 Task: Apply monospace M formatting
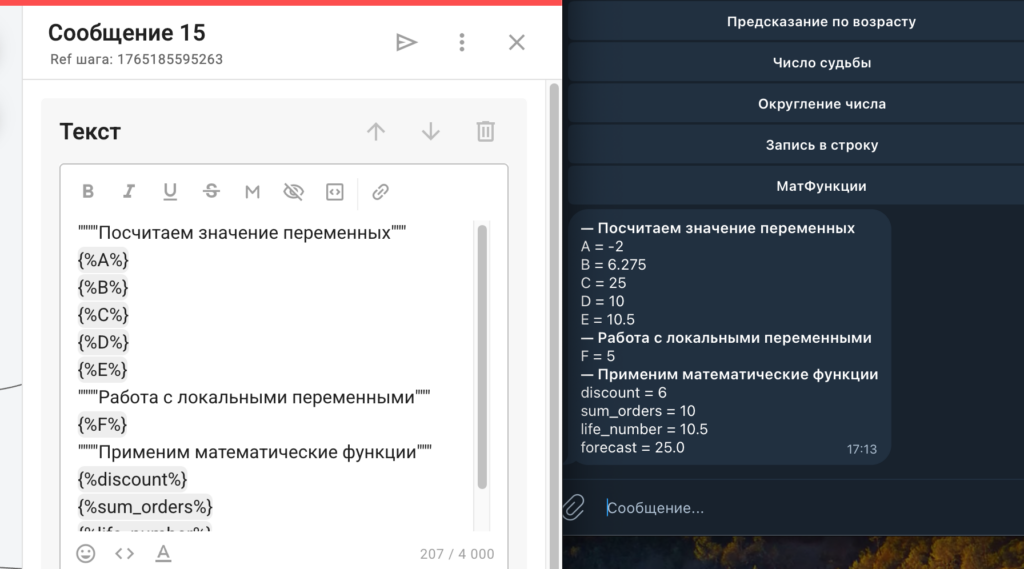pyautogui.click(x=252, y=192)
